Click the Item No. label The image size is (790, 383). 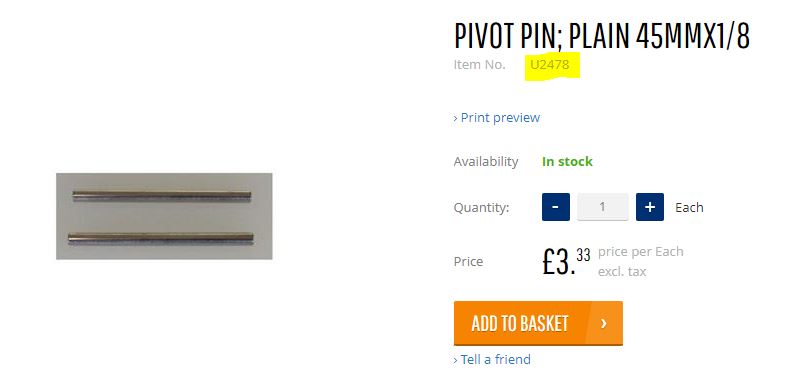click(x=479, y=65)
